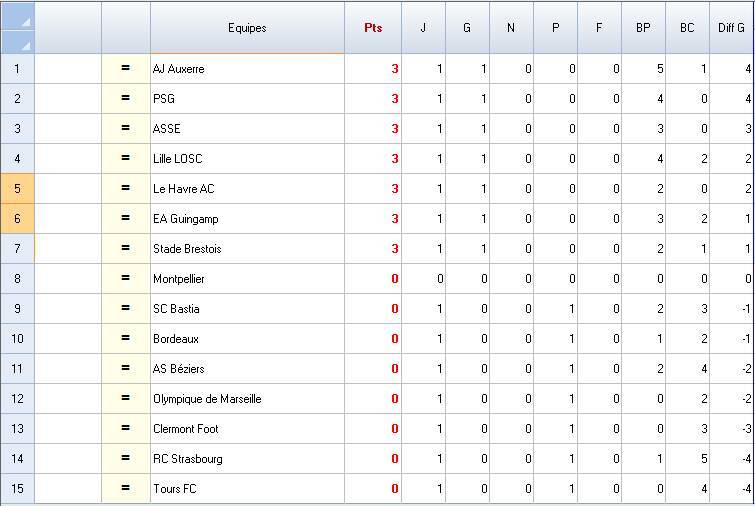Click the Diff G column header
The width and height of the screenshot is (755, 506).
pyautogui.click(x=731, y=28)
